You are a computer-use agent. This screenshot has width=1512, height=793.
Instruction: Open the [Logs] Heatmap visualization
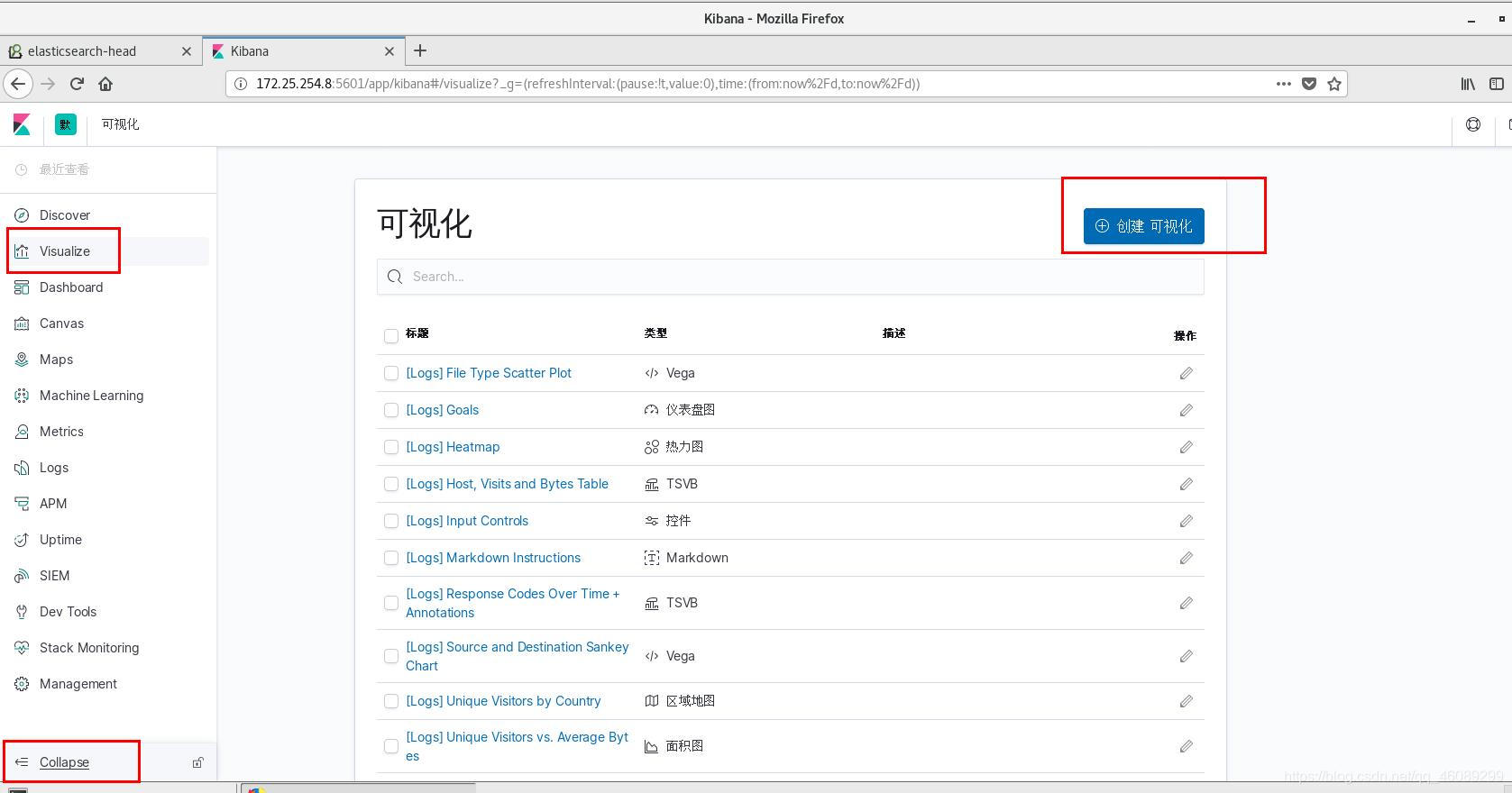pyautogui.click(x=453, y=447)
